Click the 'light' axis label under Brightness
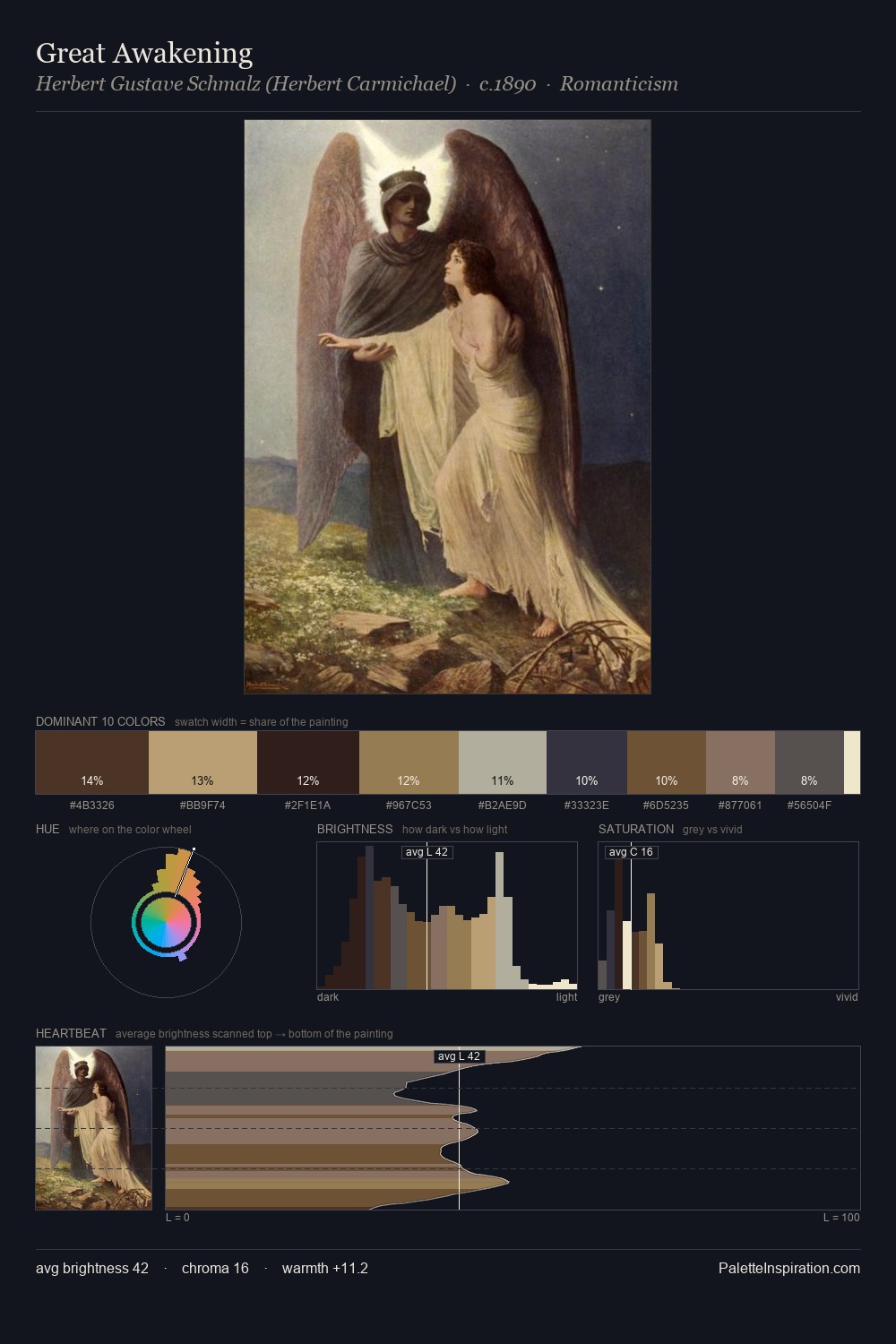The height and width of the screenshot is (1344, 896). [x=566, y=997]
